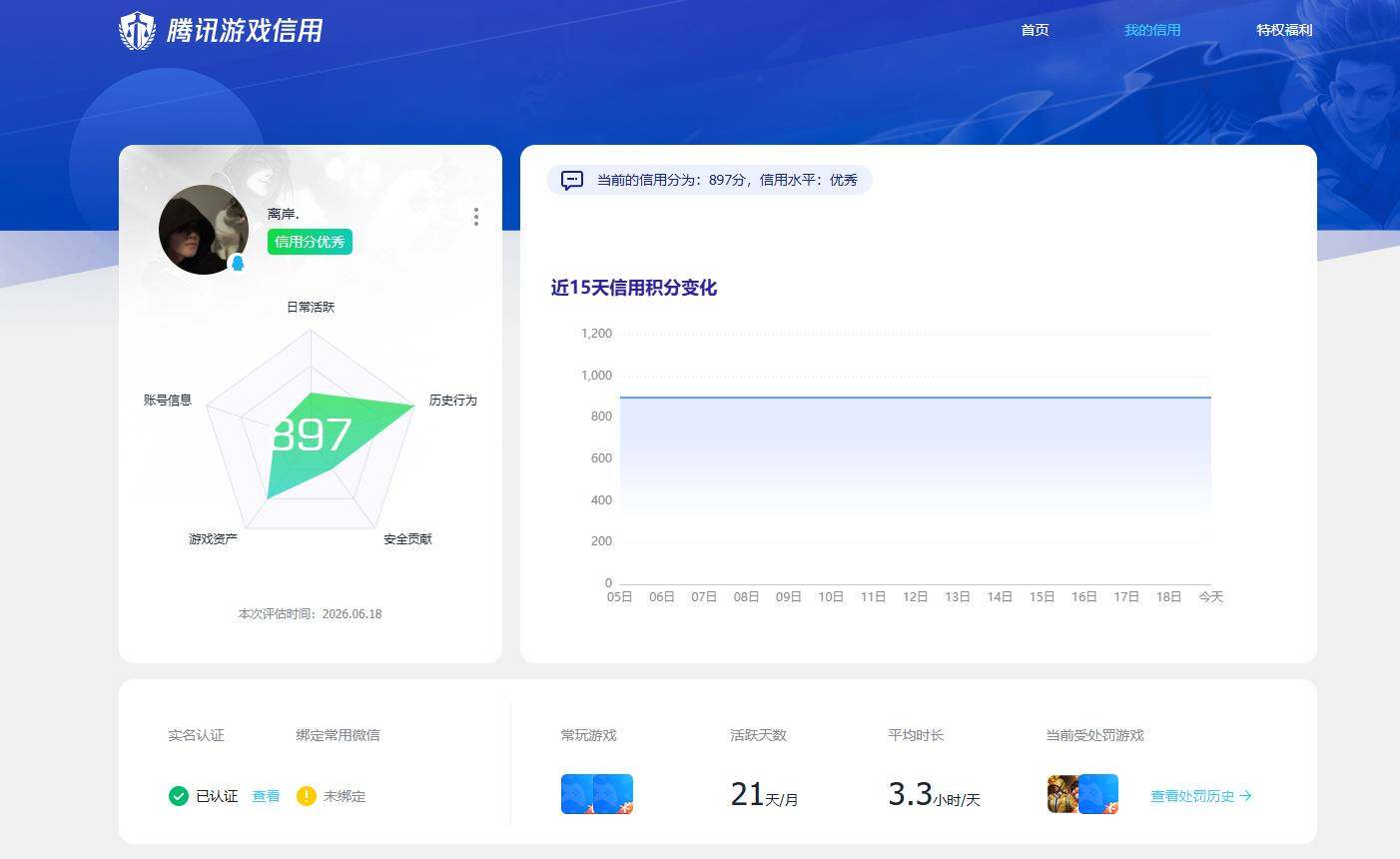Click the 活跃天数 label
1400x859 pixels.
[x=759, y=735]
